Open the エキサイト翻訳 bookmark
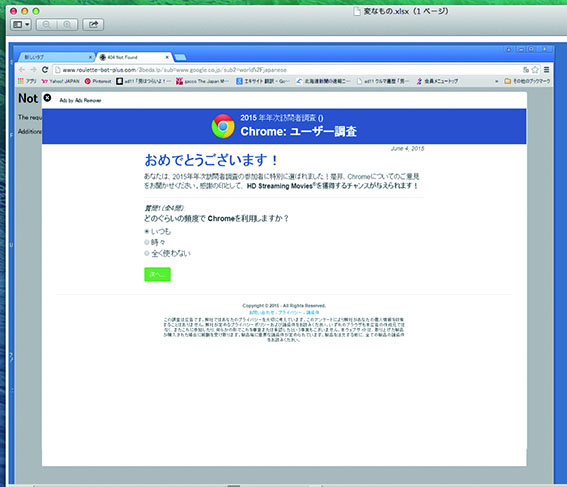 [x=263, y=81]
